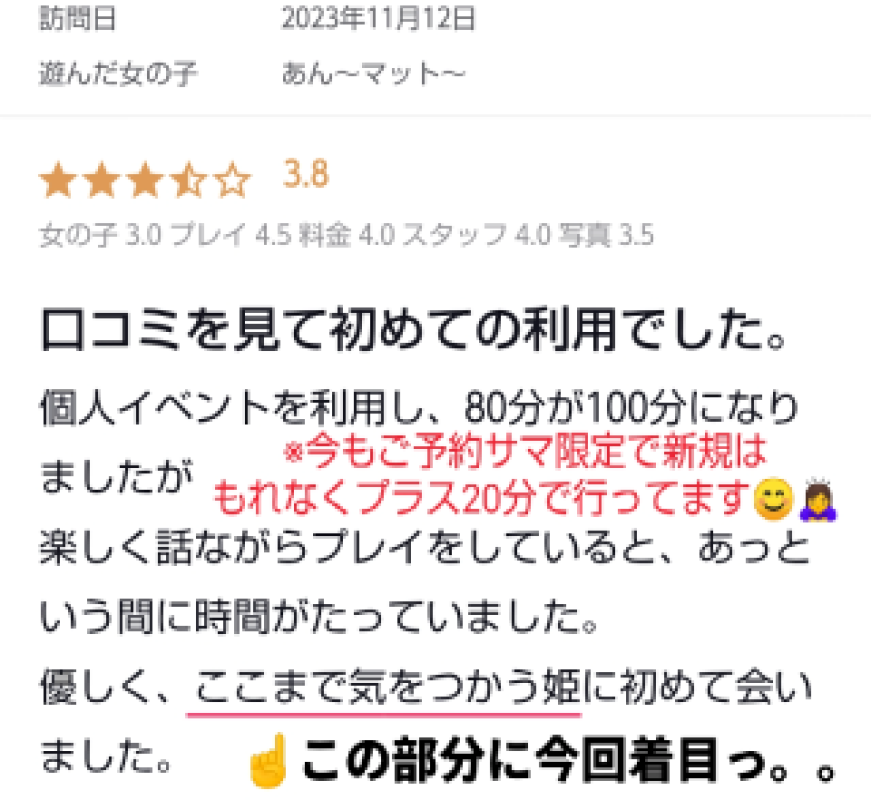
Task: Click the pointing finger emoji
Action: pyautogui.click(x=269, y=760)
